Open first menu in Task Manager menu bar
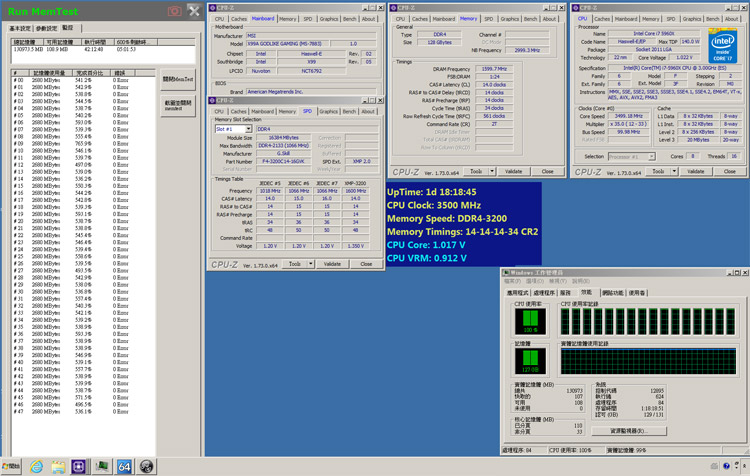This screenshot has width=750, height=476. click(514, 281)
